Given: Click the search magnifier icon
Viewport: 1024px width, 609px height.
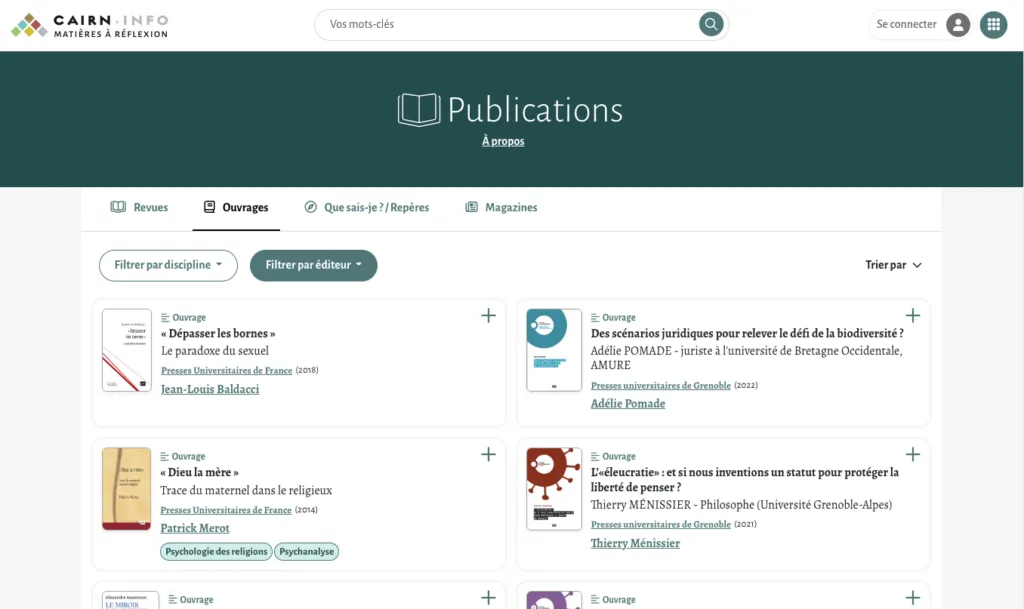Looking at the screenshot, I should coord(711,24).
